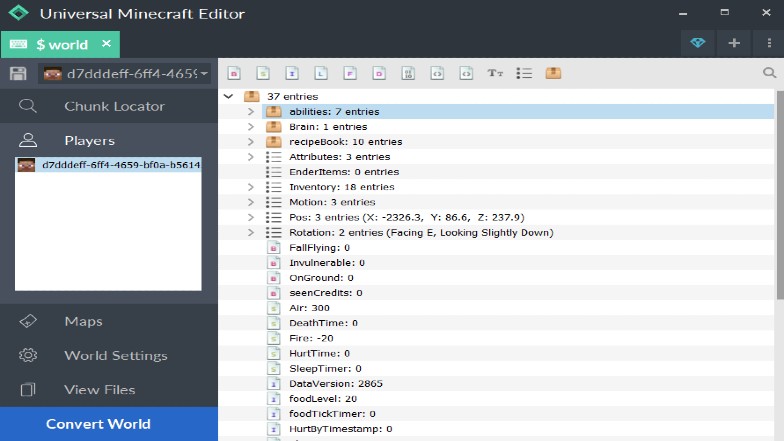
Task: Click the View Files icon
Action: click(28, 389)
